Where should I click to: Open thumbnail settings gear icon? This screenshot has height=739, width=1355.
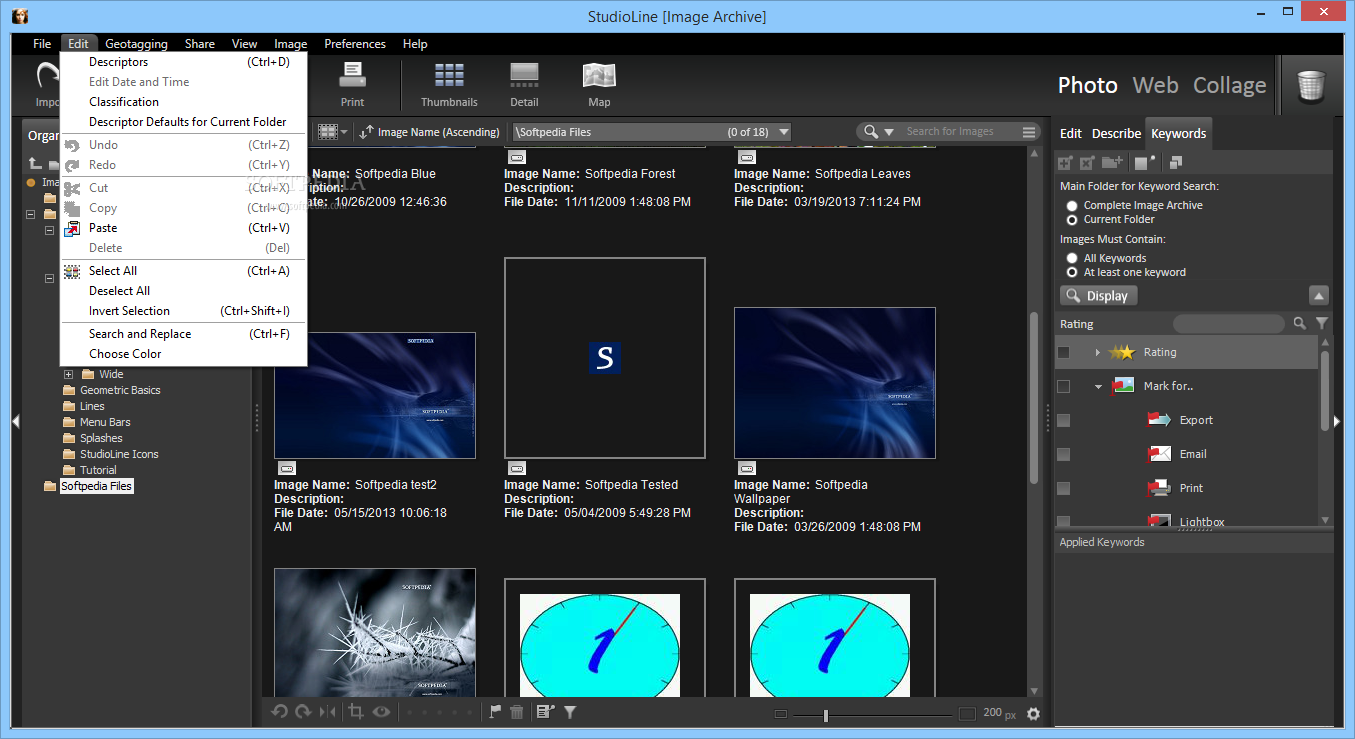tap(1033, 714)
